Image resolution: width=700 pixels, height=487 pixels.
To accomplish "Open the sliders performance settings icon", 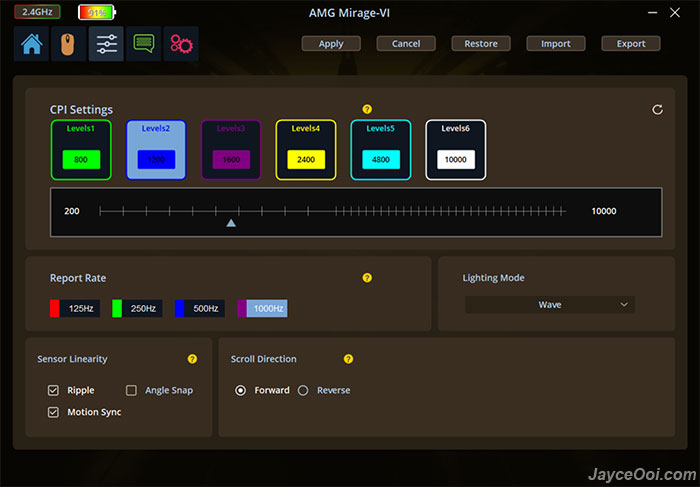I will 106,44.
